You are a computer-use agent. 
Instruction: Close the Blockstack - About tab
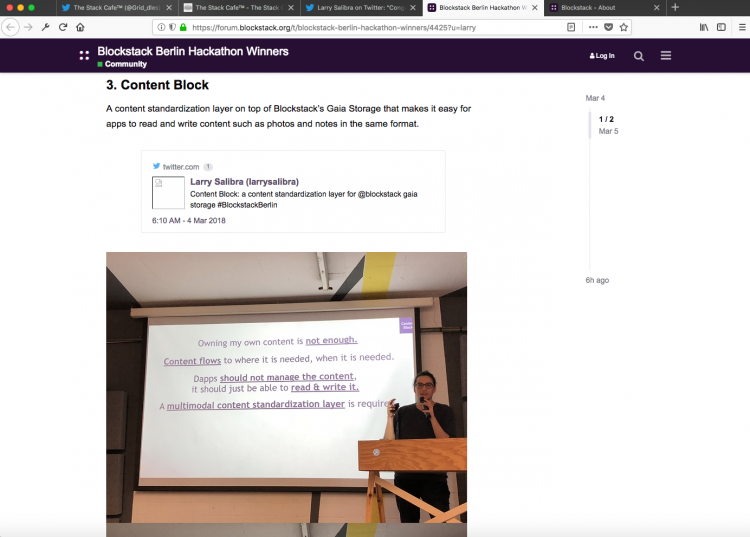pos(657,8)
